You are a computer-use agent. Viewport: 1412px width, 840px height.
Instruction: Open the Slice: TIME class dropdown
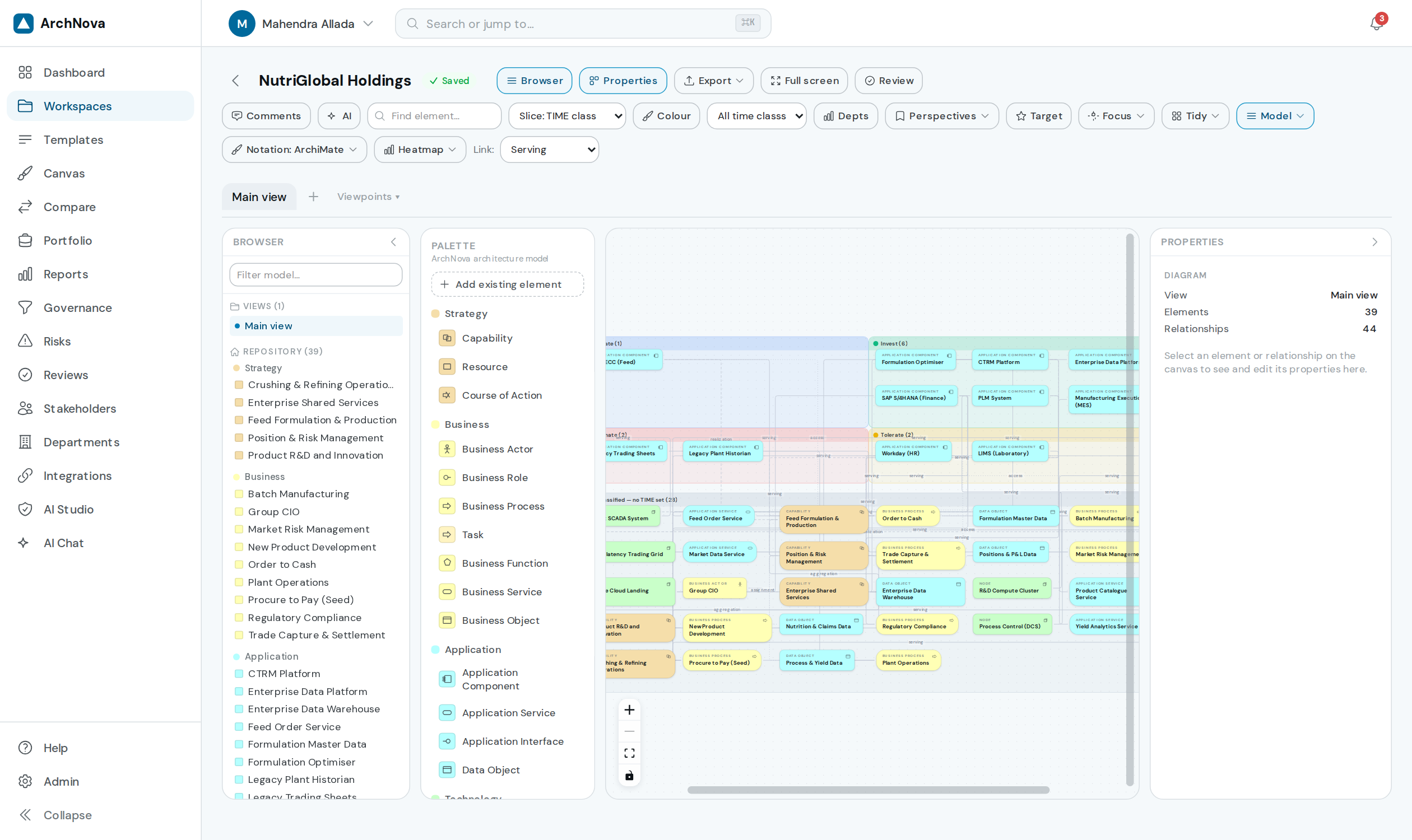(567, 116)
